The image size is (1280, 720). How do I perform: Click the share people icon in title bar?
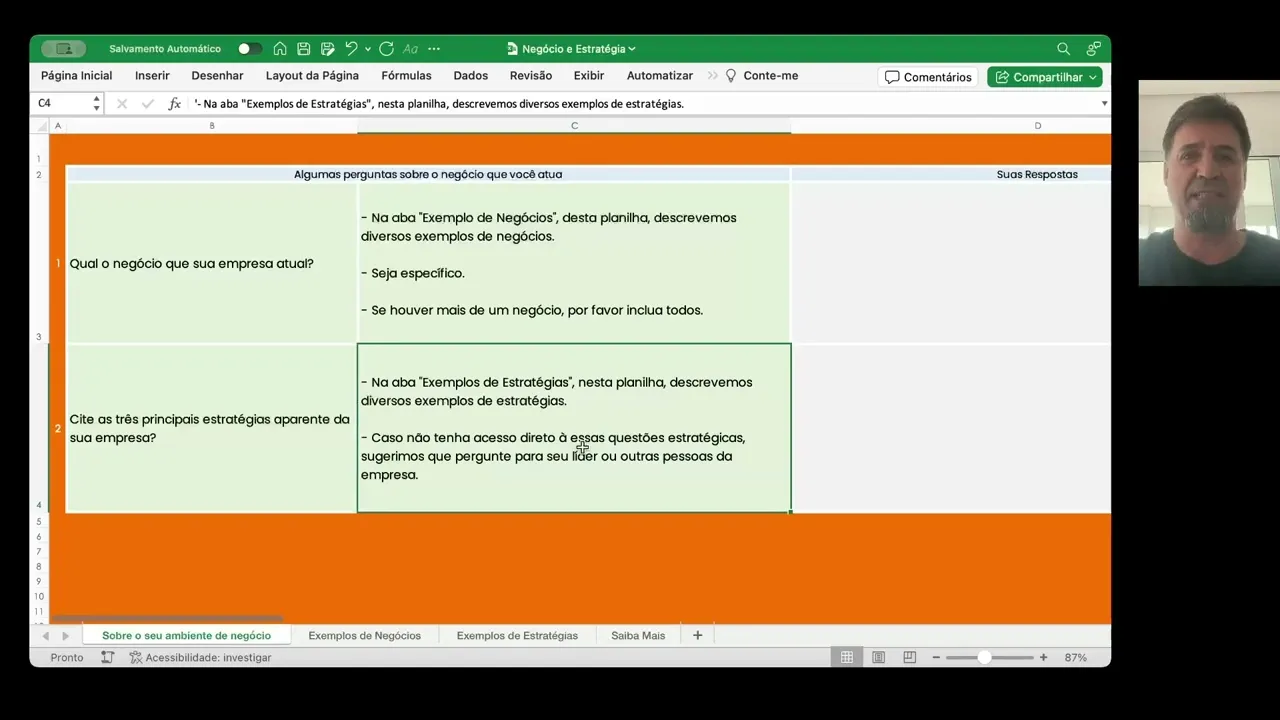pyautogui.click(x=1094, y=49)
